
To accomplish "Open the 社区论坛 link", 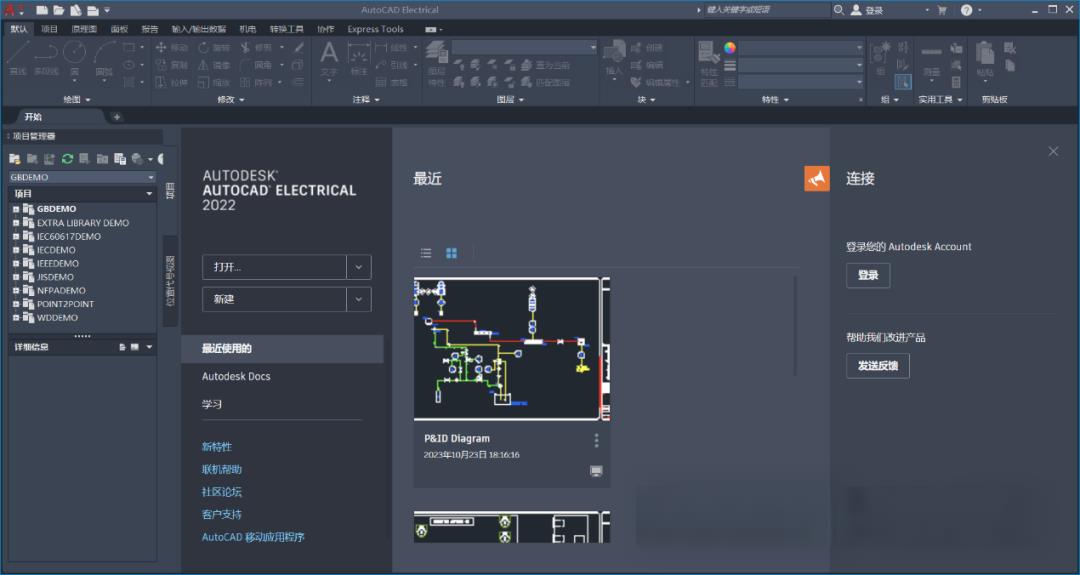I will coord(222,492).
